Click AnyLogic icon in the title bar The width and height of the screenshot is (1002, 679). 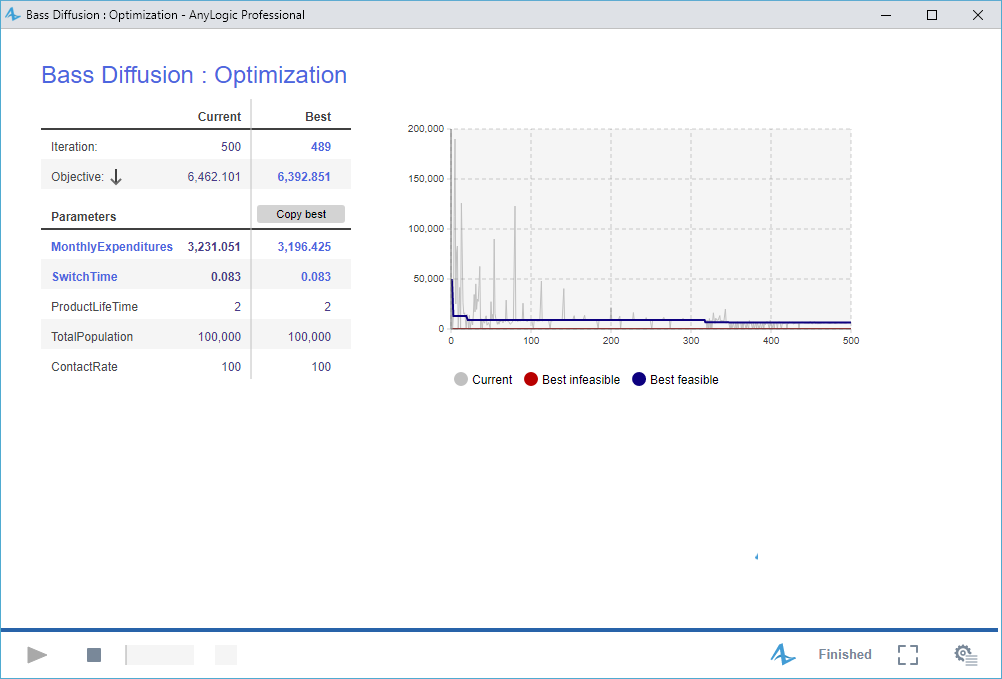tap(13, 15)
